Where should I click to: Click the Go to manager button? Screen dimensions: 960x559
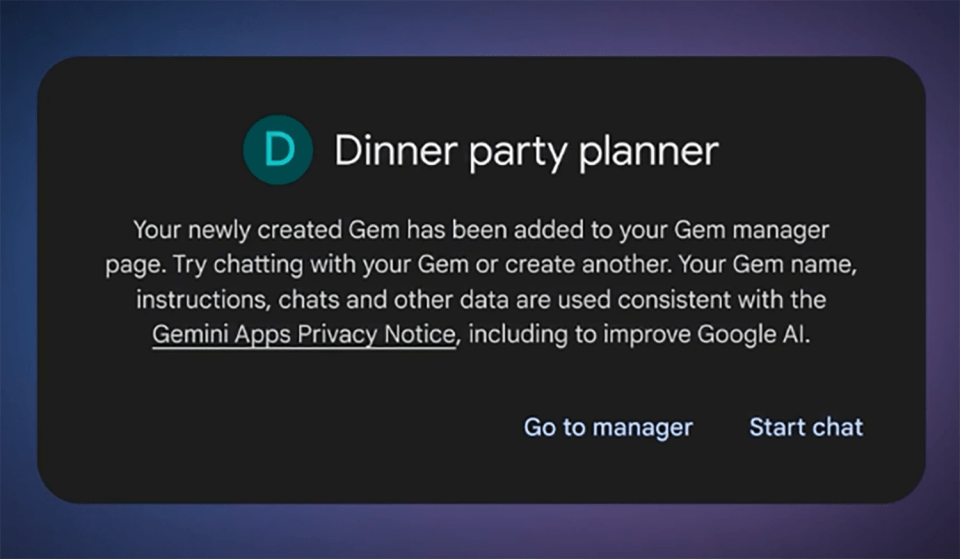608,427
